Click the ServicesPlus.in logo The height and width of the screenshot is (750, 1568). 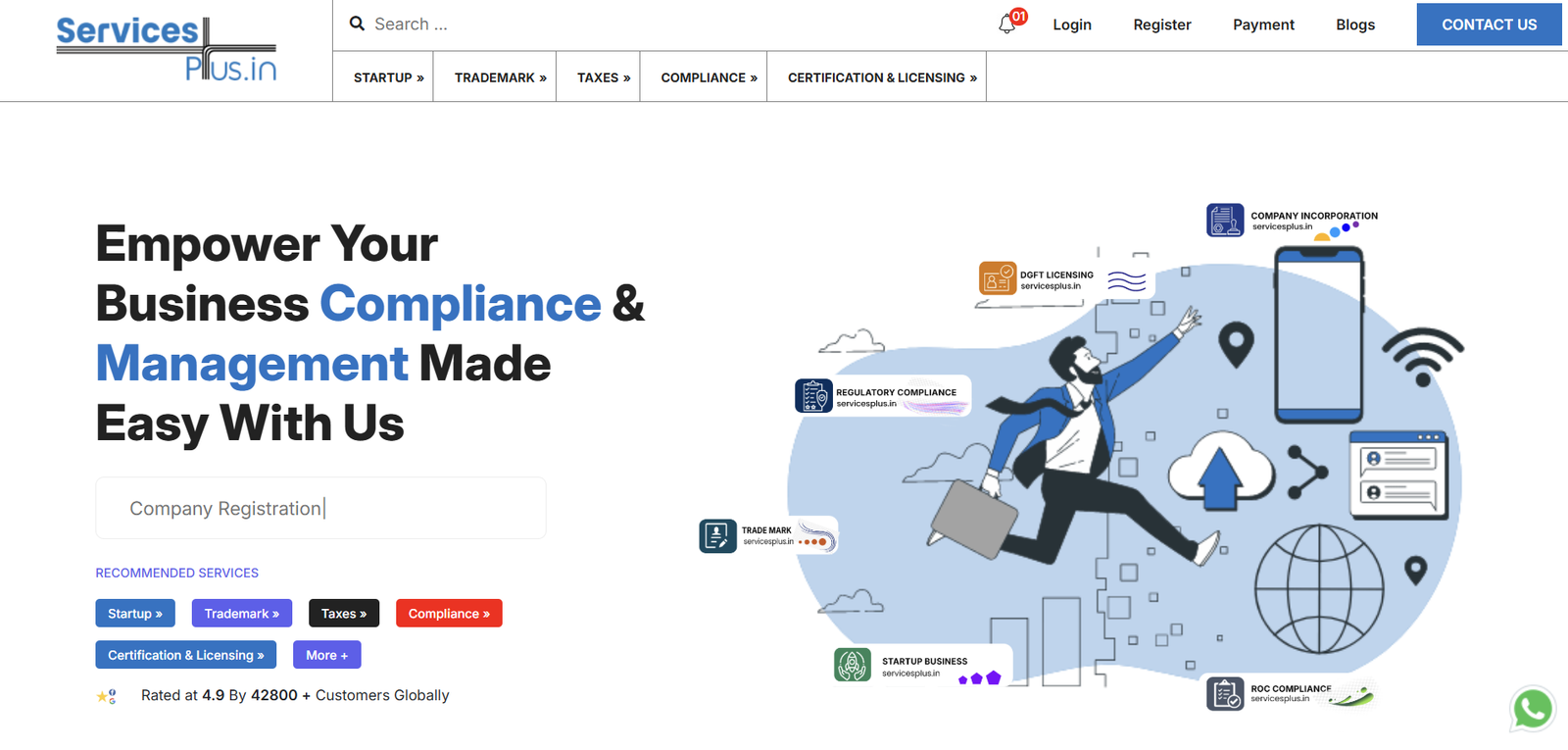167,49
